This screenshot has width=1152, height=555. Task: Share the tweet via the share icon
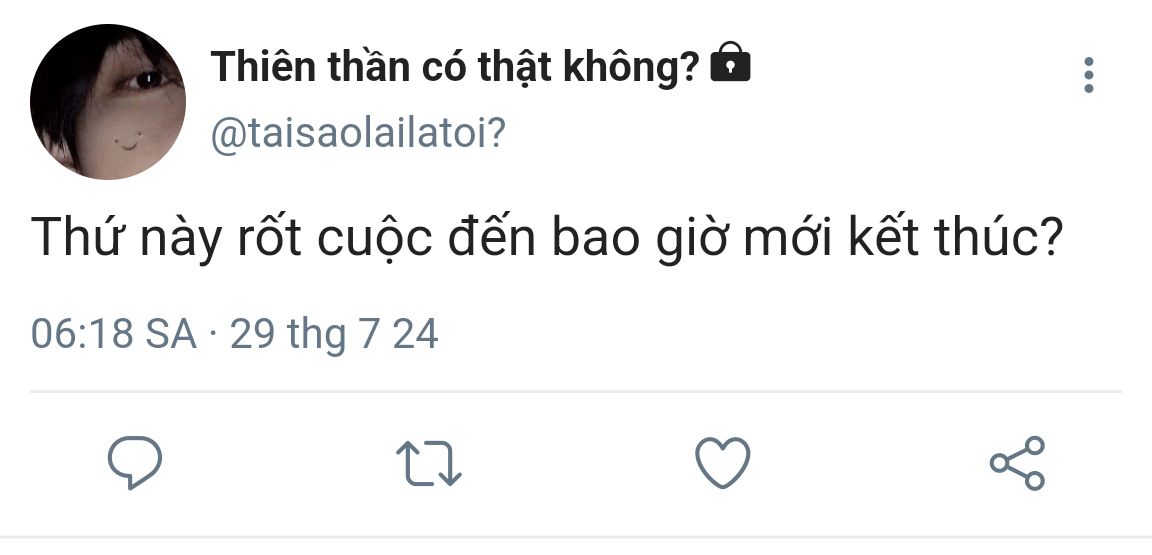[x=1018, y=462]
